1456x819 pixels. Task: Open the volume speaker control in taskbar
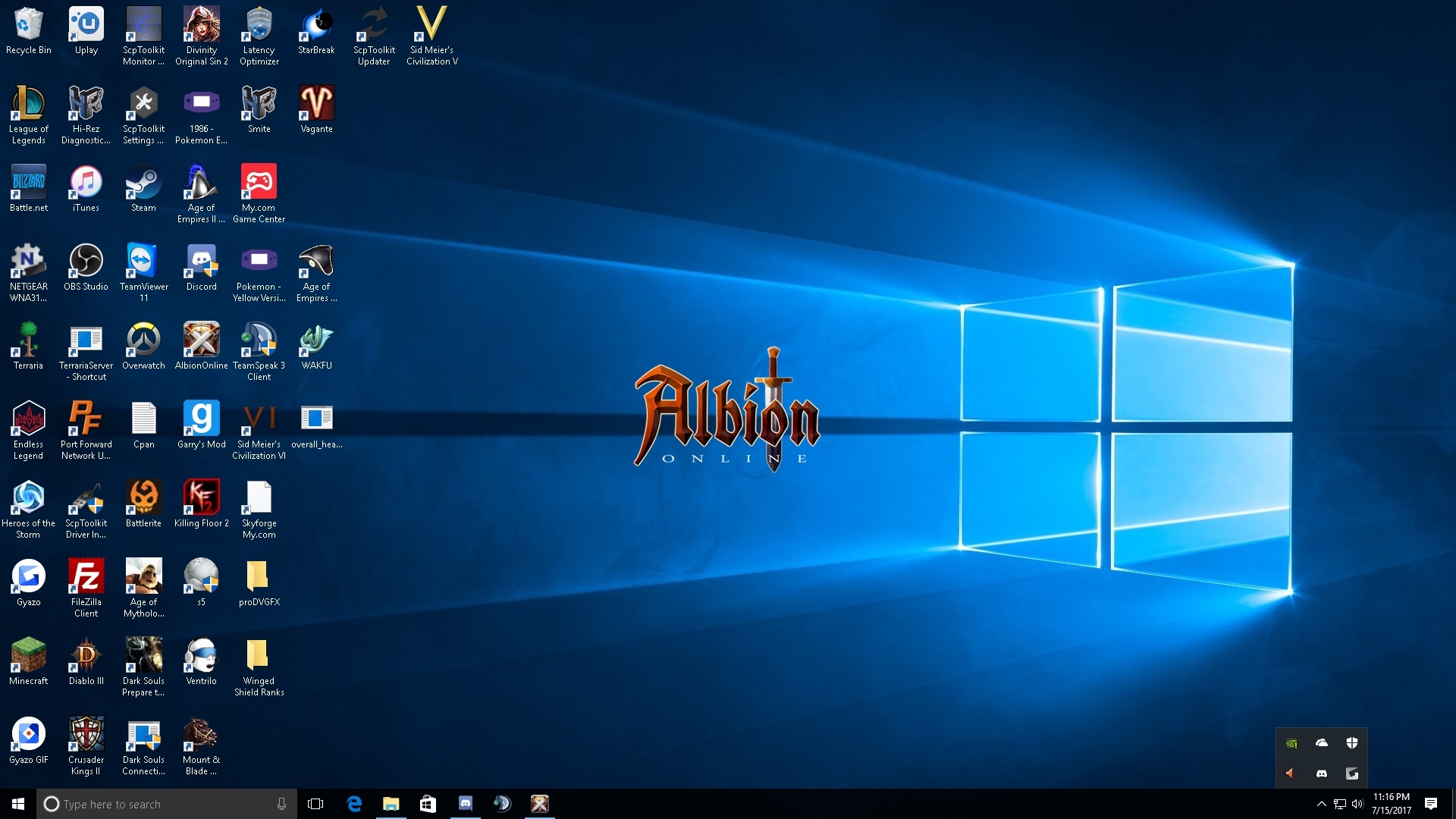coord(1357,804)
